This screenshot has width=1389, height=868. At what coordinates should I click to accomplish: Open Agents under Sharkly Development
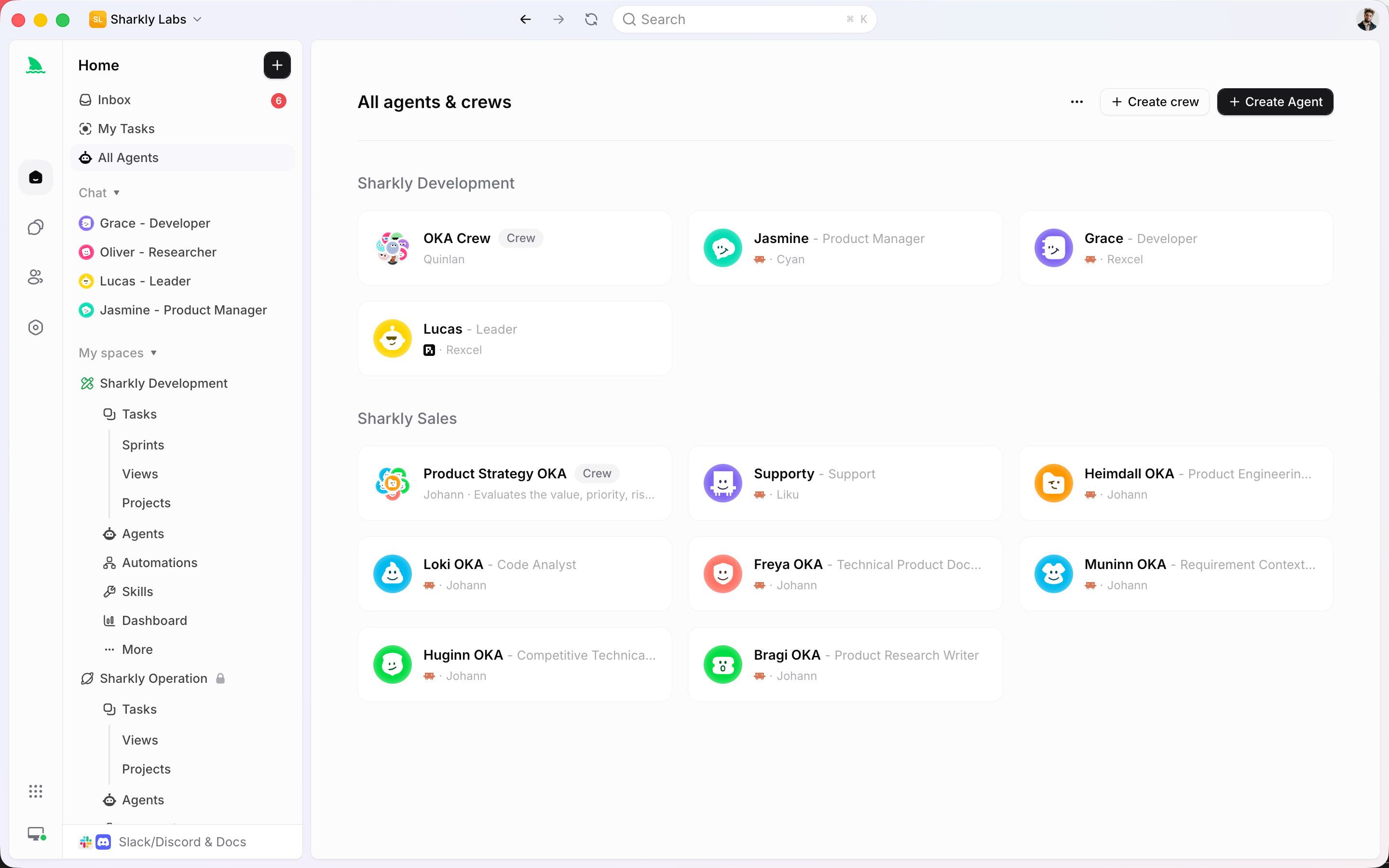(x=134, y=534)
